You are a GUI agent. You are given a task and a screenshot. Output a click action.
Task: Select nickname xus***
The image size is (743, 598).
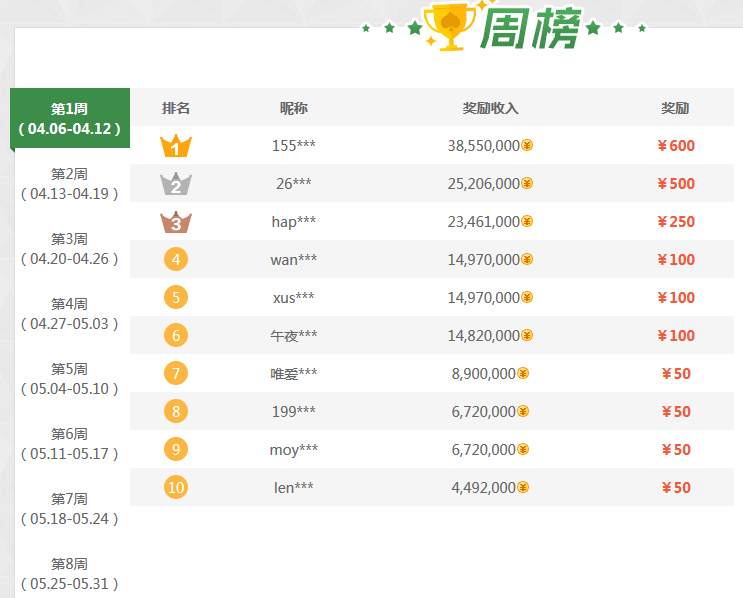(x=294, y=298)
